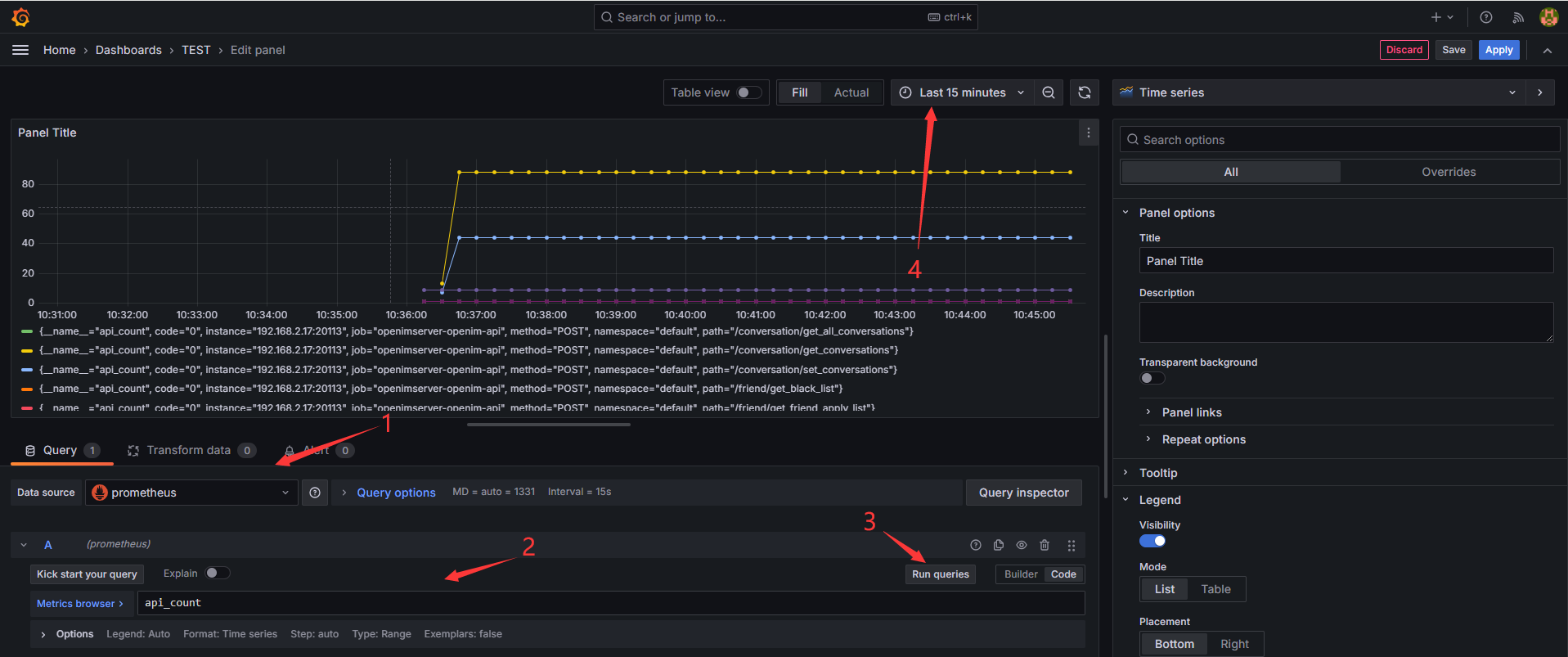Duplicate query A using the copy icon
This screenshot has width=1568, height=657.
tap(999, 545)
